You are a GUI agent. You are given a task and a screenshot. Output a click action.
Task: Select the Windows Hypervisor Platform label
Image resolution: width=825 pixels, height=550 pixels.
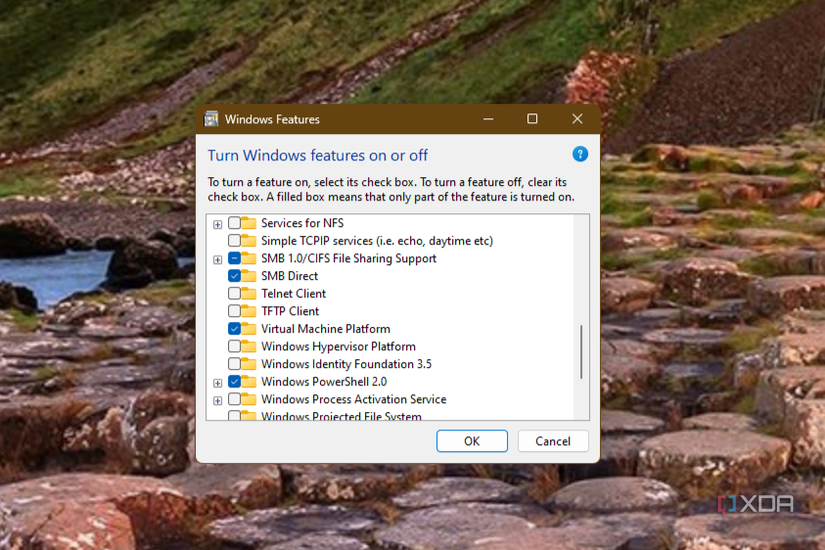tap(338, 347)
